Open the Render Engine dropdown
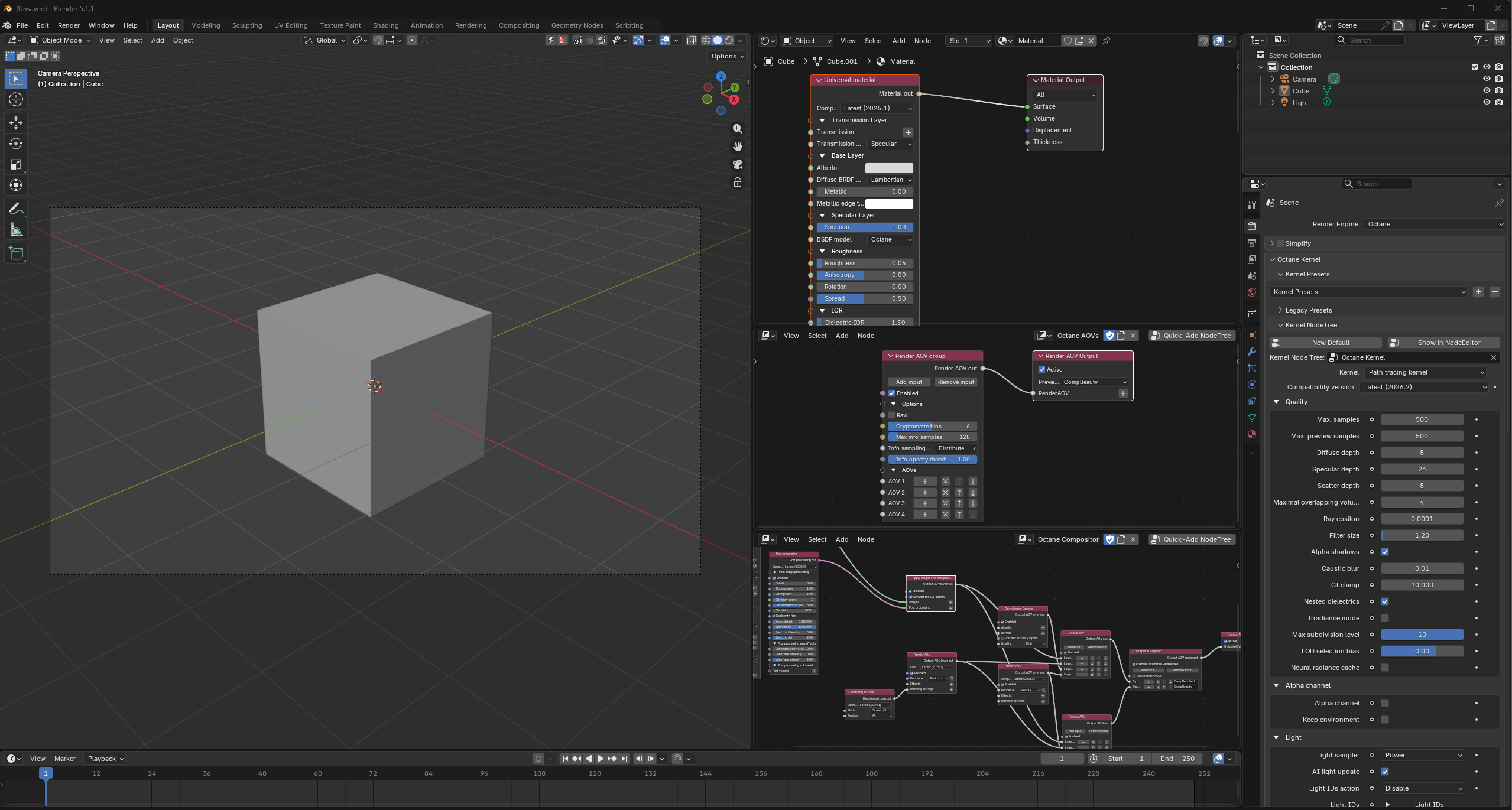Image resolution: width=1512 pixels, height=810 pixels. point(1435,224)
